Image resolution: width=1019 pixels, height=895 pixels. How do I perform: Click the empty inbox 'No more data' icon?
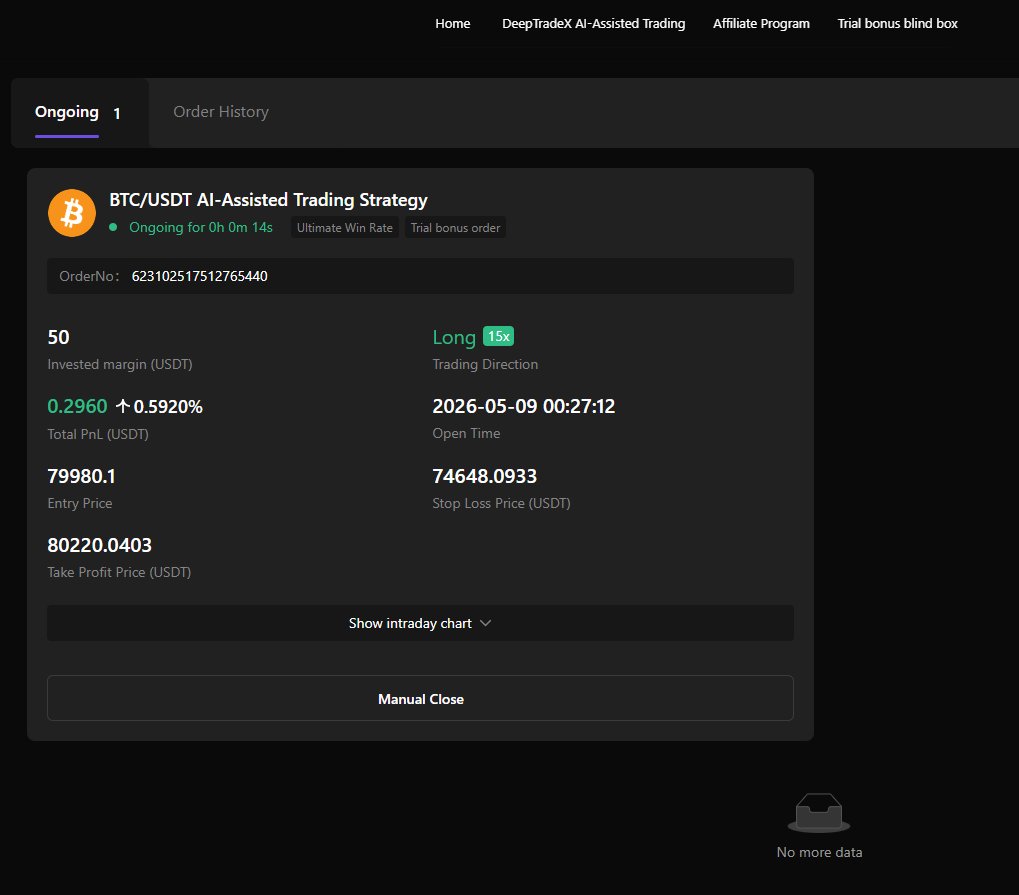click(x=819, y=813)
